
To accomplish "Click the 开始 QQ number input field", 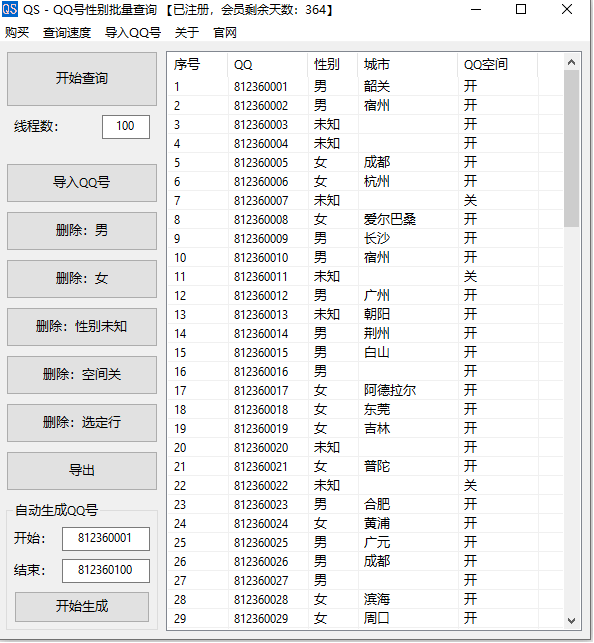I will (x=106, y=538).
